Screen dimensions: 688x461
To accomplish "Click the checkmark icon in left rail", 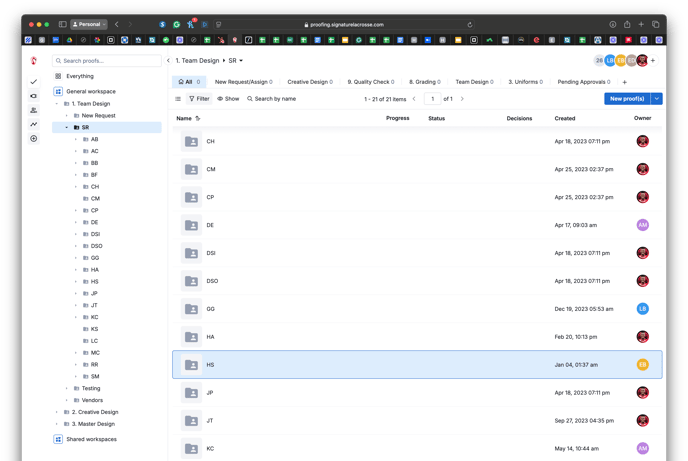I will pos(33,82).
